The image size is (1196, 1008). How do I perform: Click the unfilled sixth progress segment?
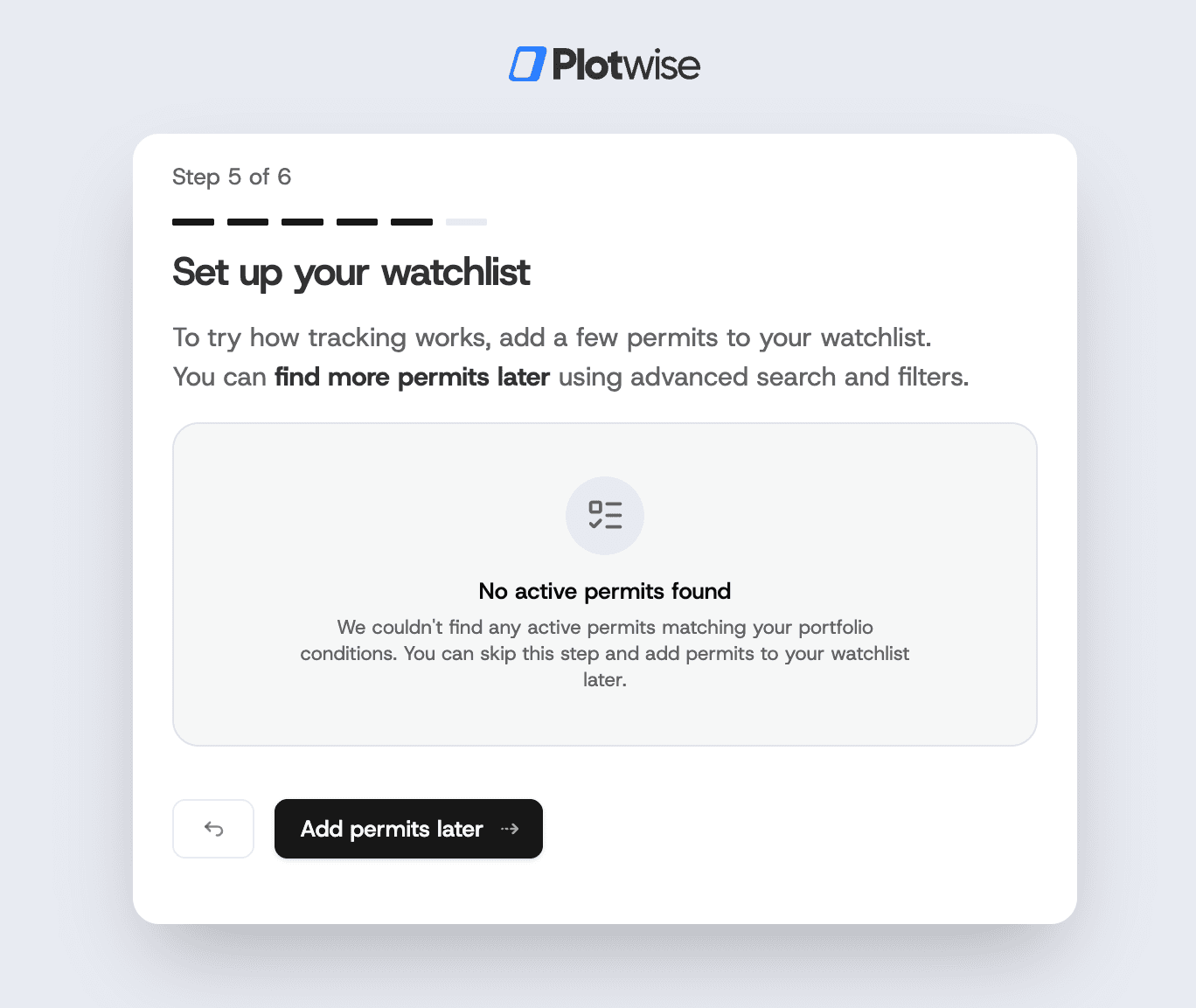click(466, 222)
